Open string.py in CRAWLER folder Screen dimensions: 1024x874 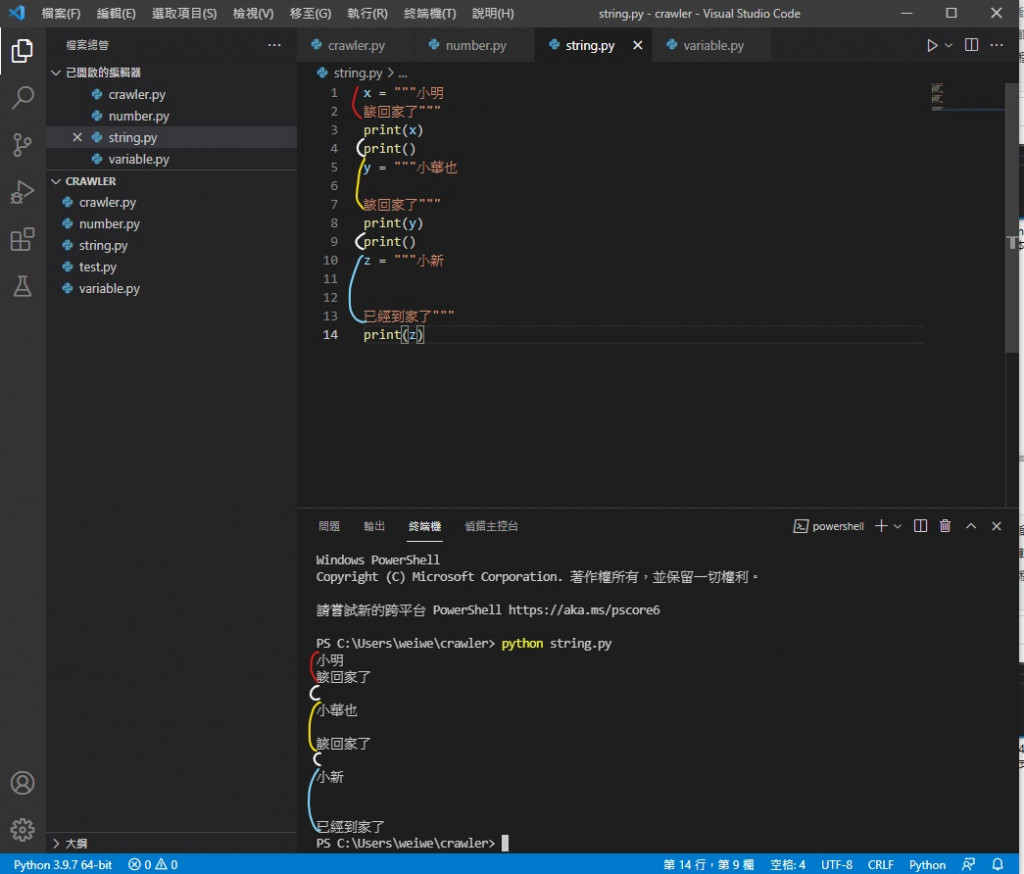click(171, 245)
